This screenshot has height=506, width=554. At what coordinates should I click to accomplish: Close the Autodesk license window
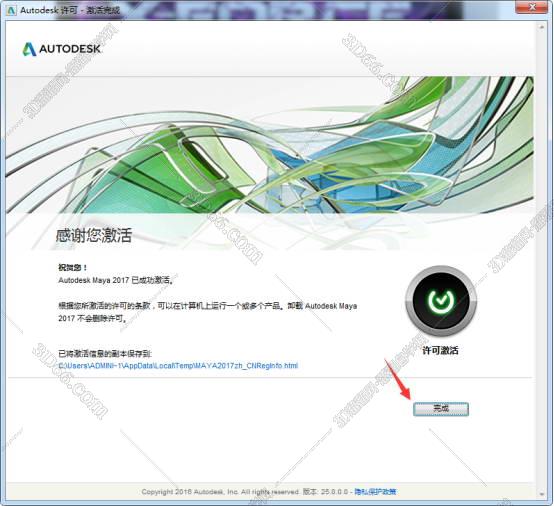point(533,7)
